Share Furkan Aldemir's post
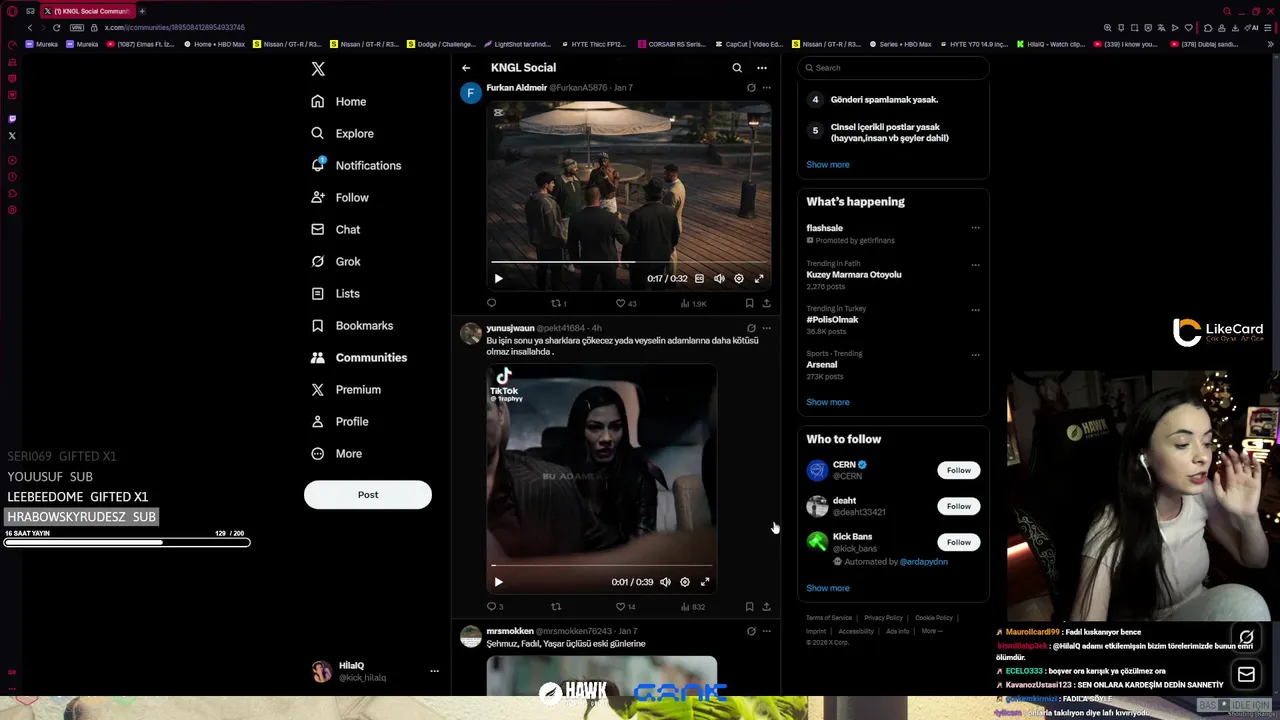 click(767, 303)
